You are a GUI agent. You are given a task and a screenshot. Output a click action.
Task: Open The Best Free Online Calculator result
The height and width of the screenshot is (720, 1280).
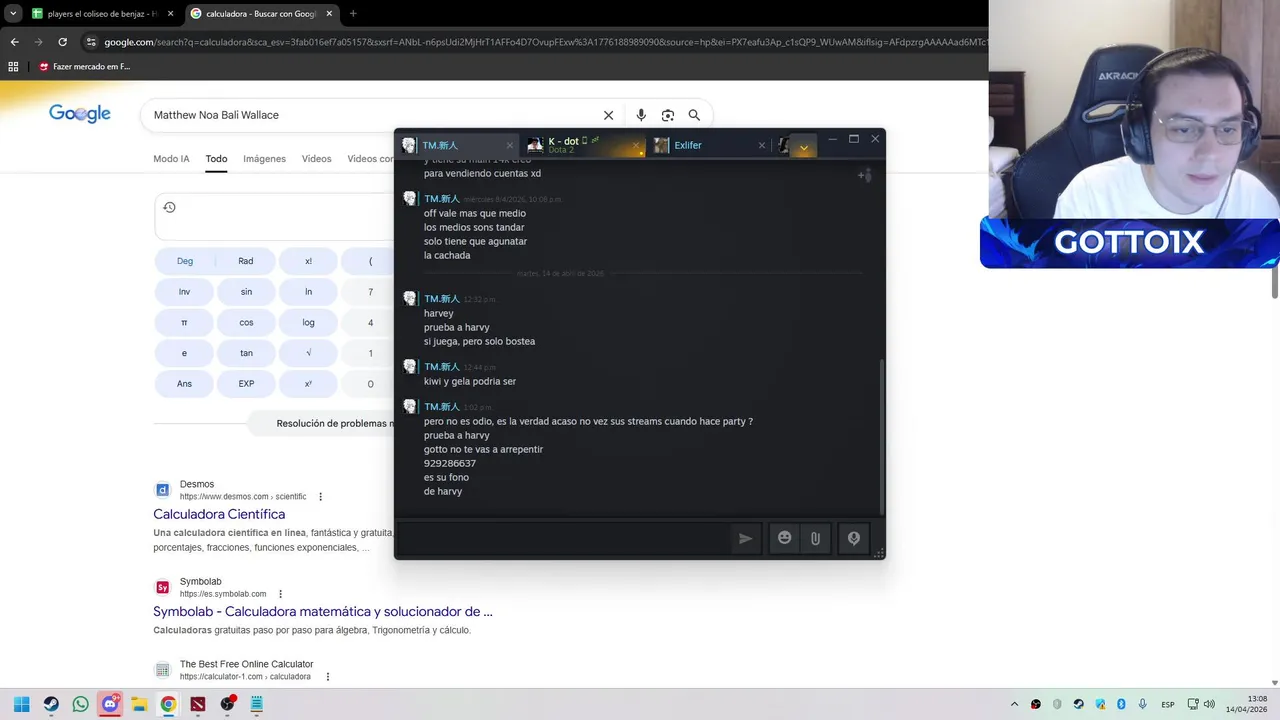pos(246,664)
